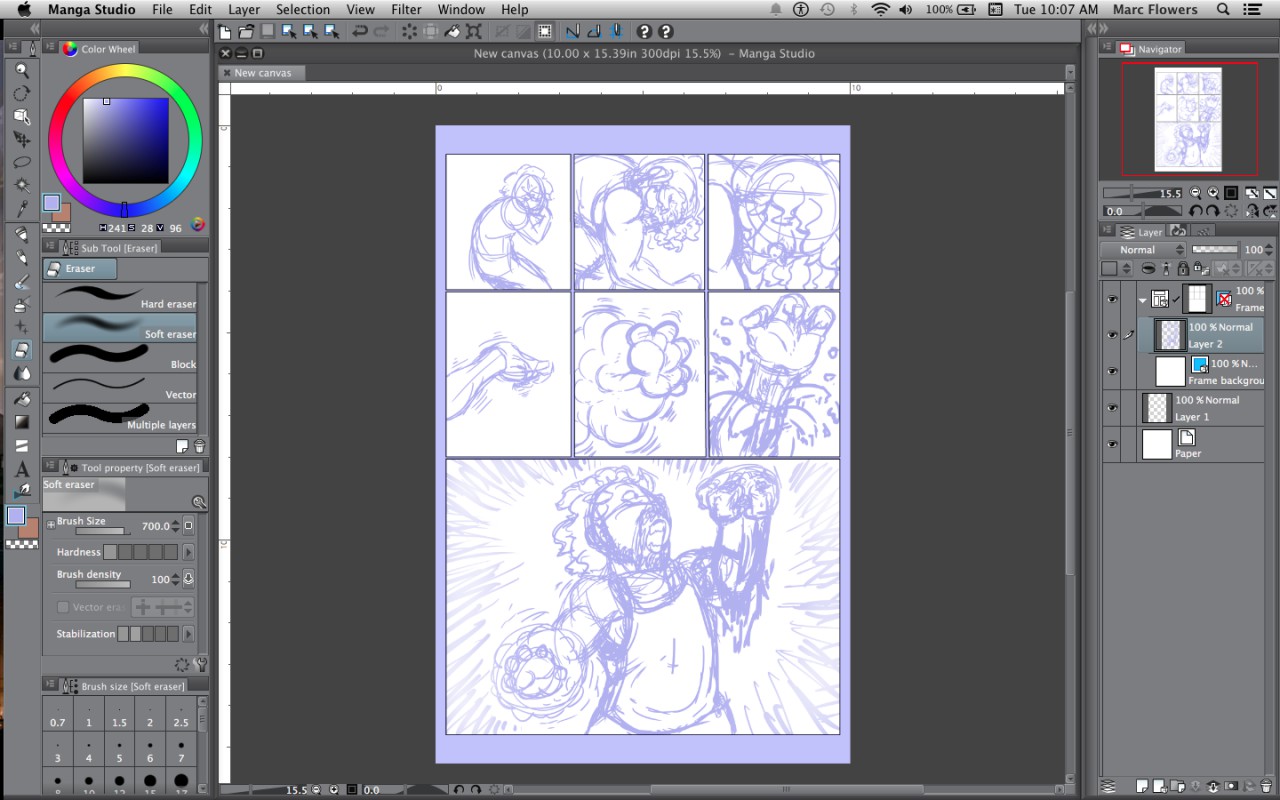Toggle visibility of the Paper layer
Image resolution: width=1280 pixels, height=800 pixels.
(1111, 444)
